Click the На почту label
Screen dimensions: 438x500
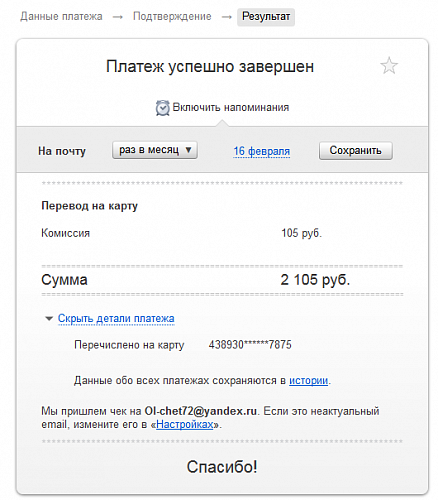tap(62, 151)
